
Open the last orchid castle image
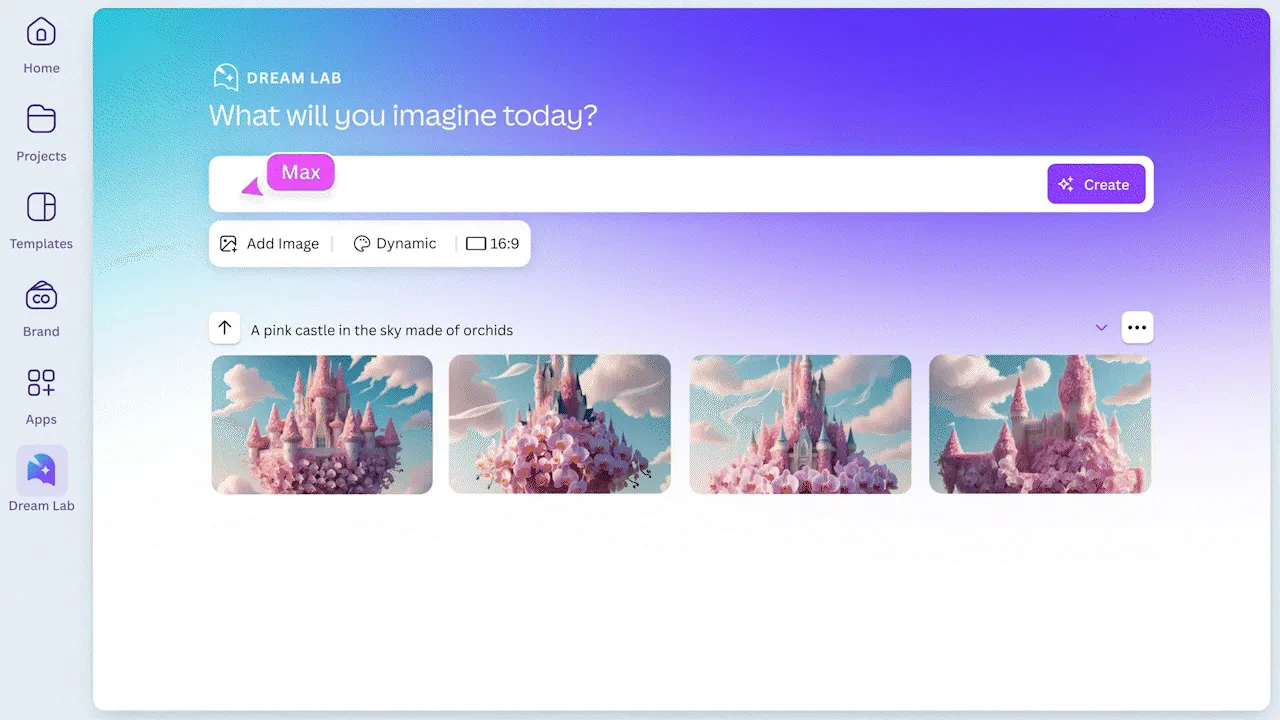[x=1040, y=423]
